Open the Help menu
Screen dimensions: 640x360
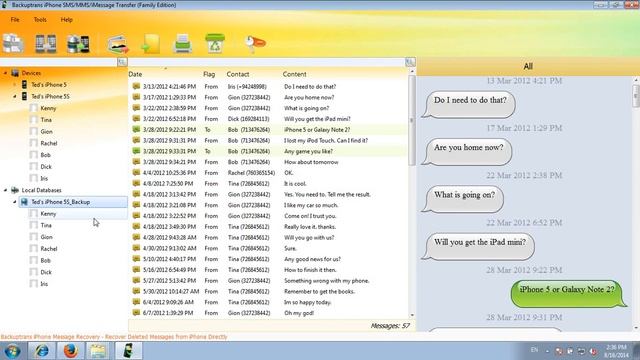point(67,20)
